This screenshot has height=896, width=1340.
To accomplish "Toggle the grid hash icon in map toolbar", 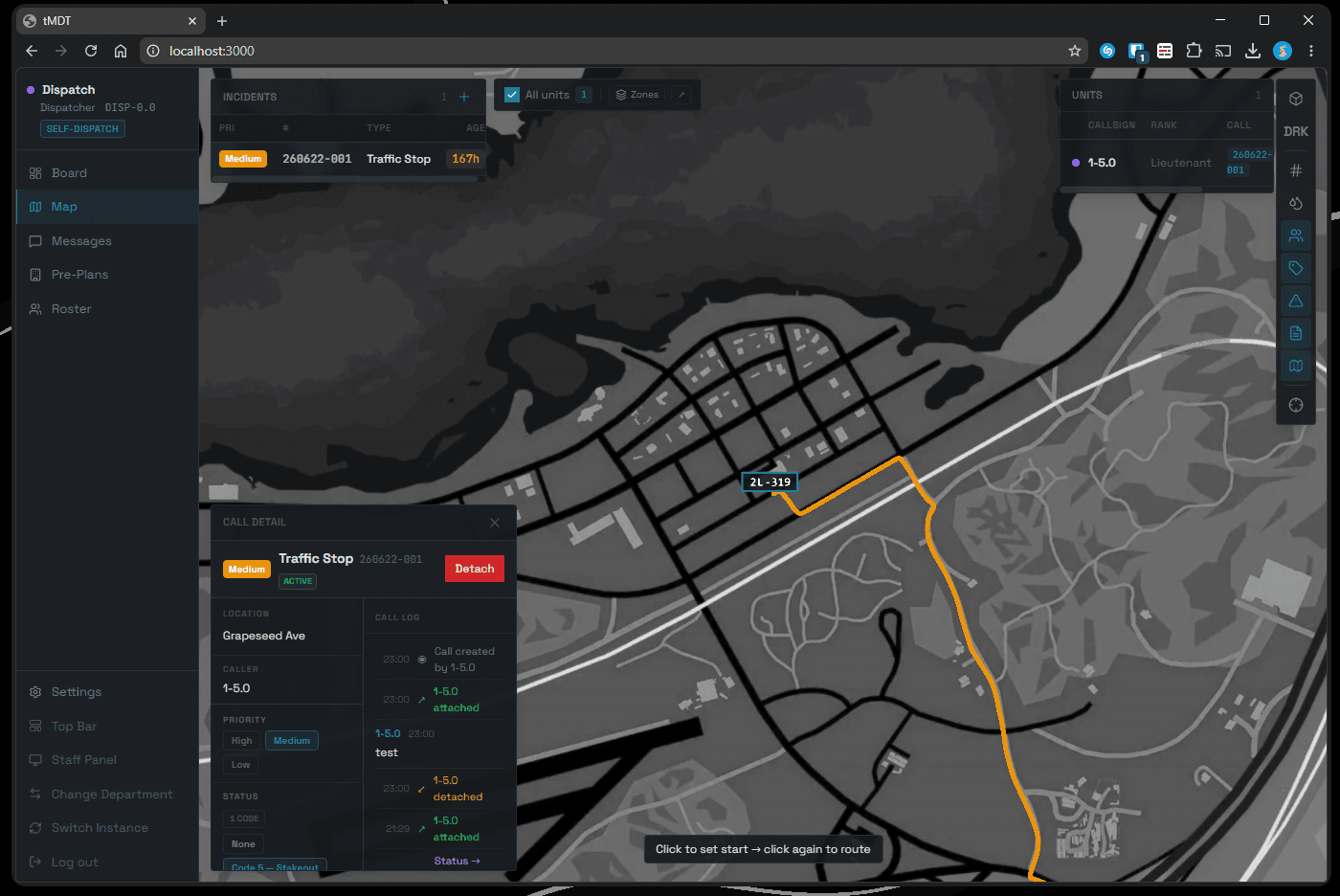I will point(1296,170).
